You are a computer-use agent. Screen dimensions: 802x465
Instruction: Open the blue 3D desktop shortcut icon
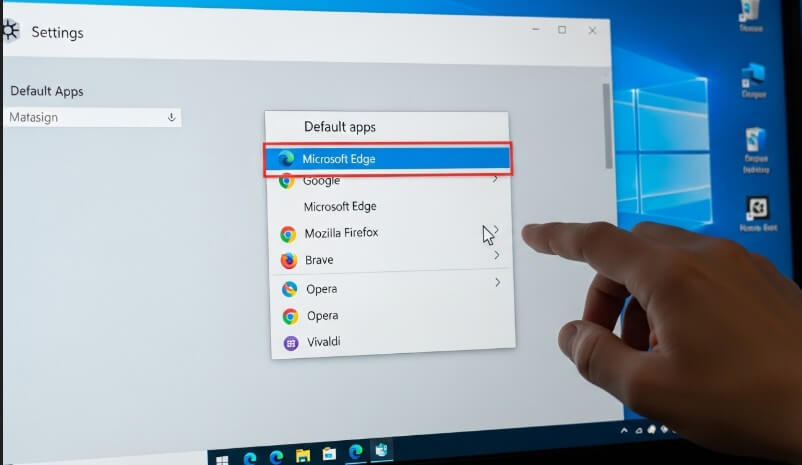point(753,75)
